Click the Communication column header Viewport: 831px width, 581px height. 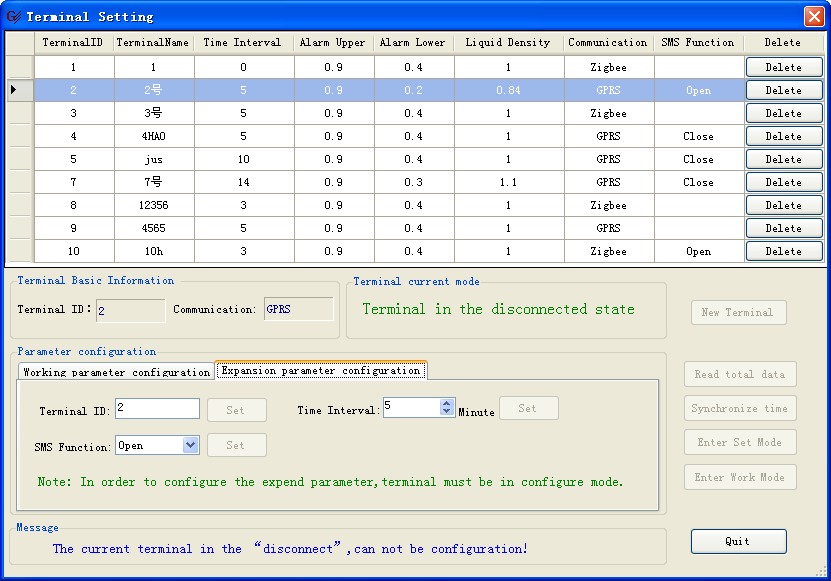tap(608, 43)
